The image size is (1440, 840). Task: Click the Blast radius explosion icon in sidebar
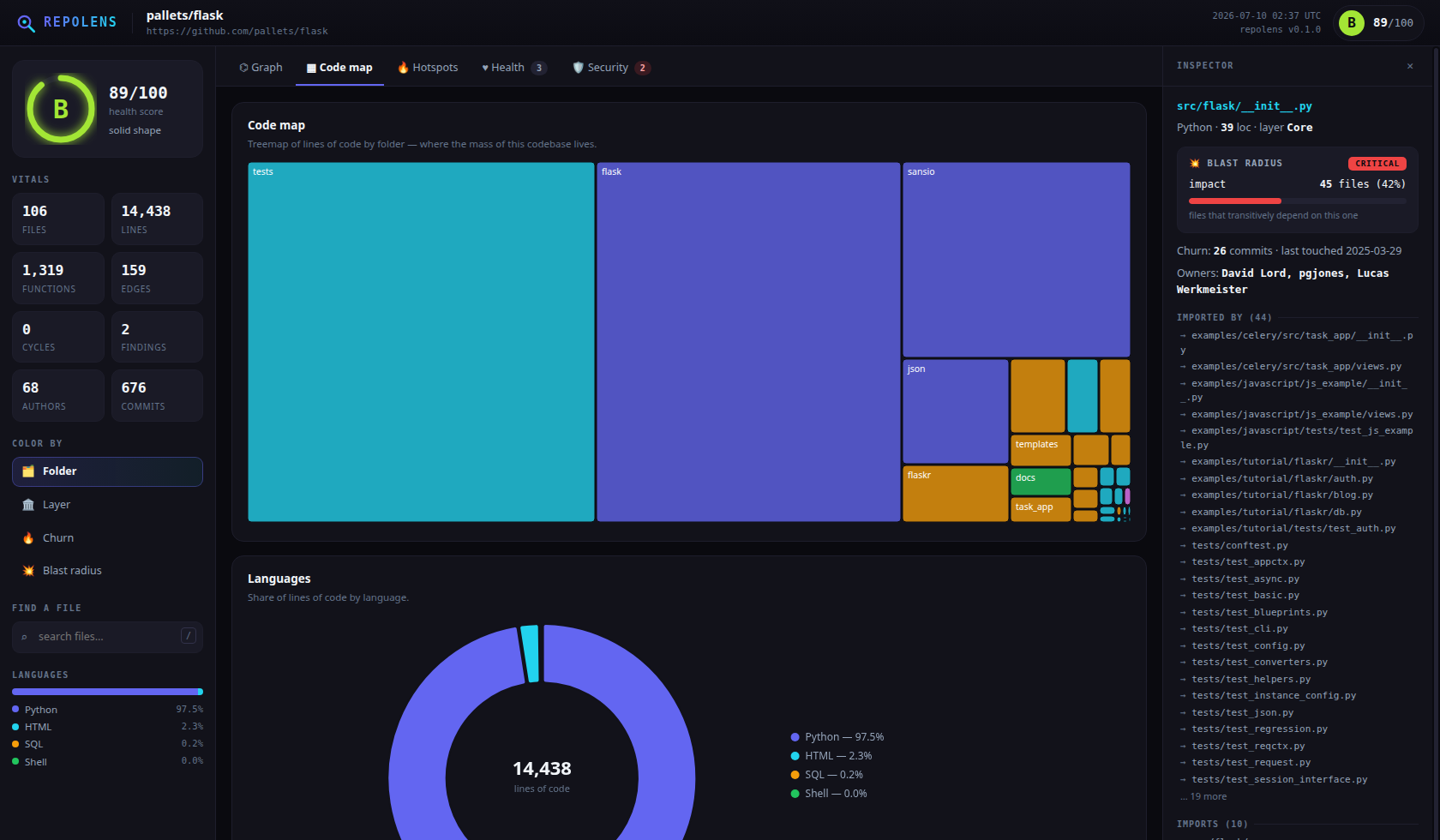click(x=28, y=571)
